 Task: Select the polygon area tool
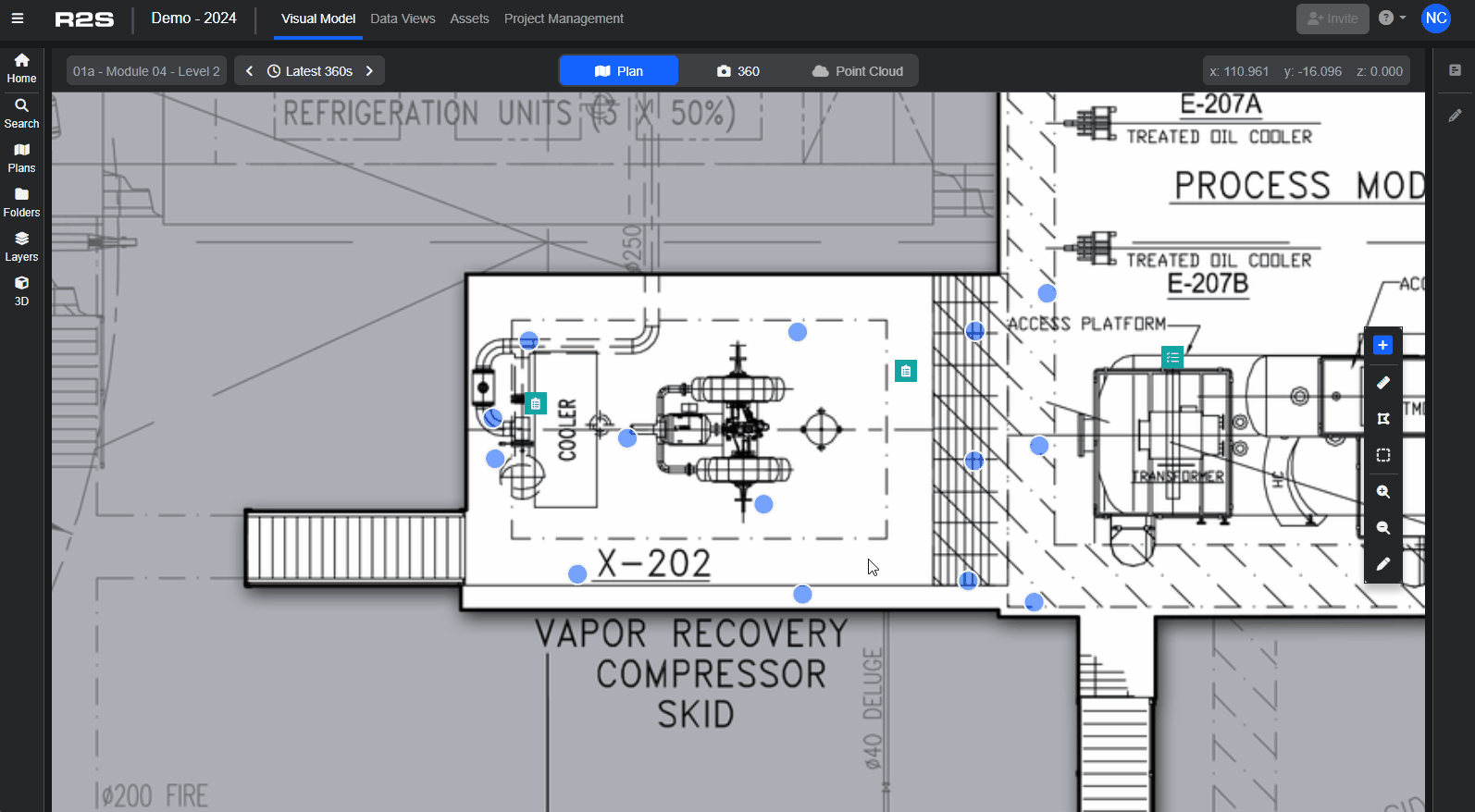[1382, 419]
